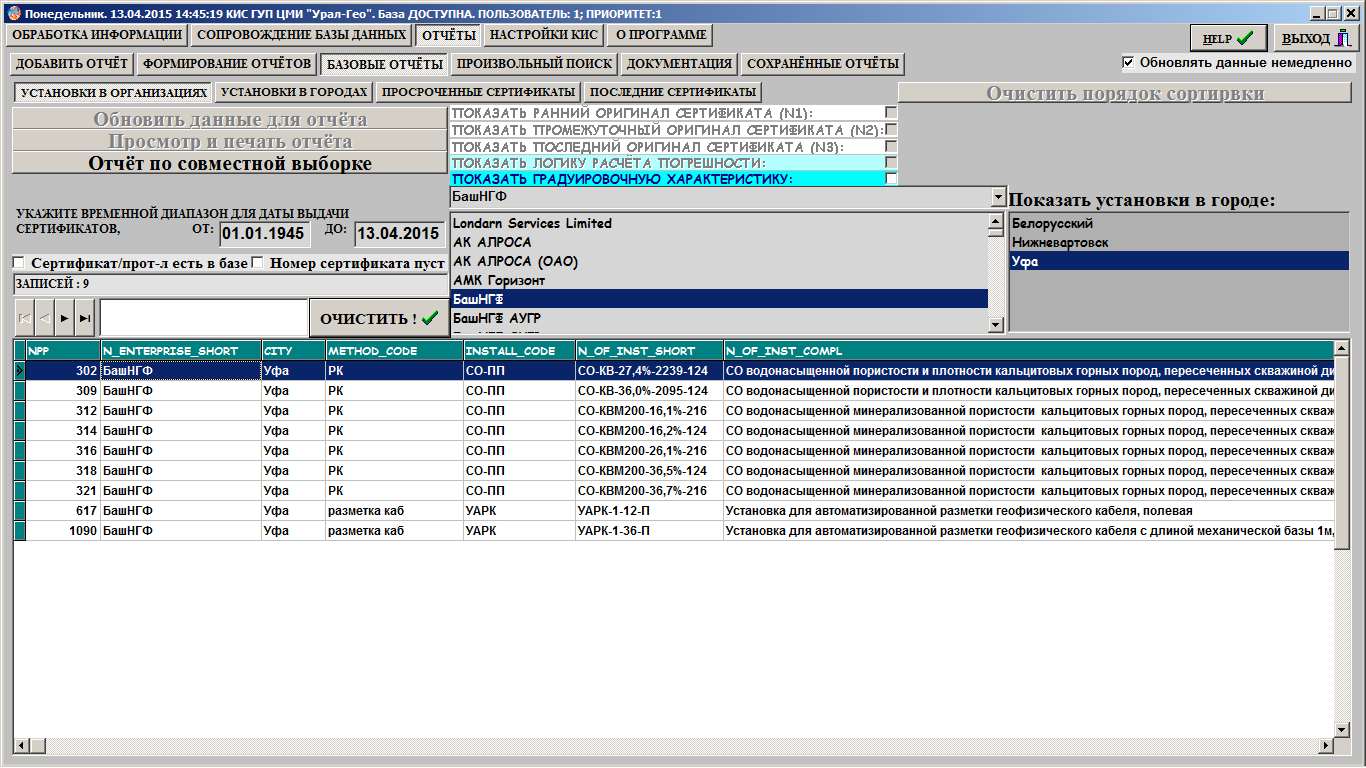Click the search field next to navigator
Image resolution: width=1366 pixels, height=768 pixels.
tap(203, 317)
